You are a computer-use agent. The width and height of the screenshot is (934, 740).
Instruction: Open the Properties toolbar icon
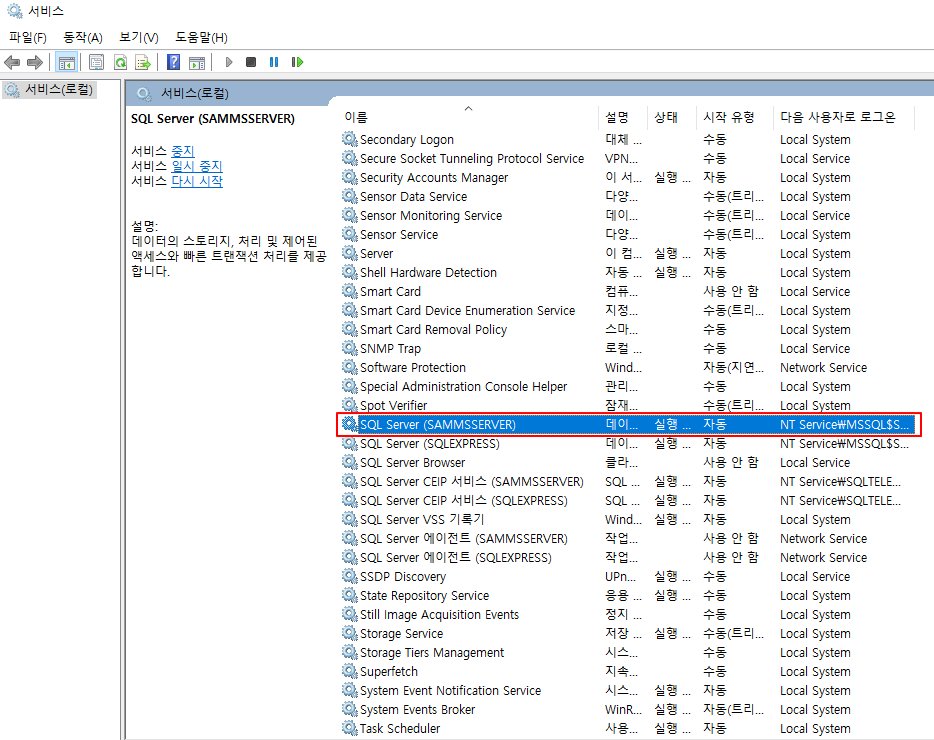pyautogui.click(x=96, y=62)
